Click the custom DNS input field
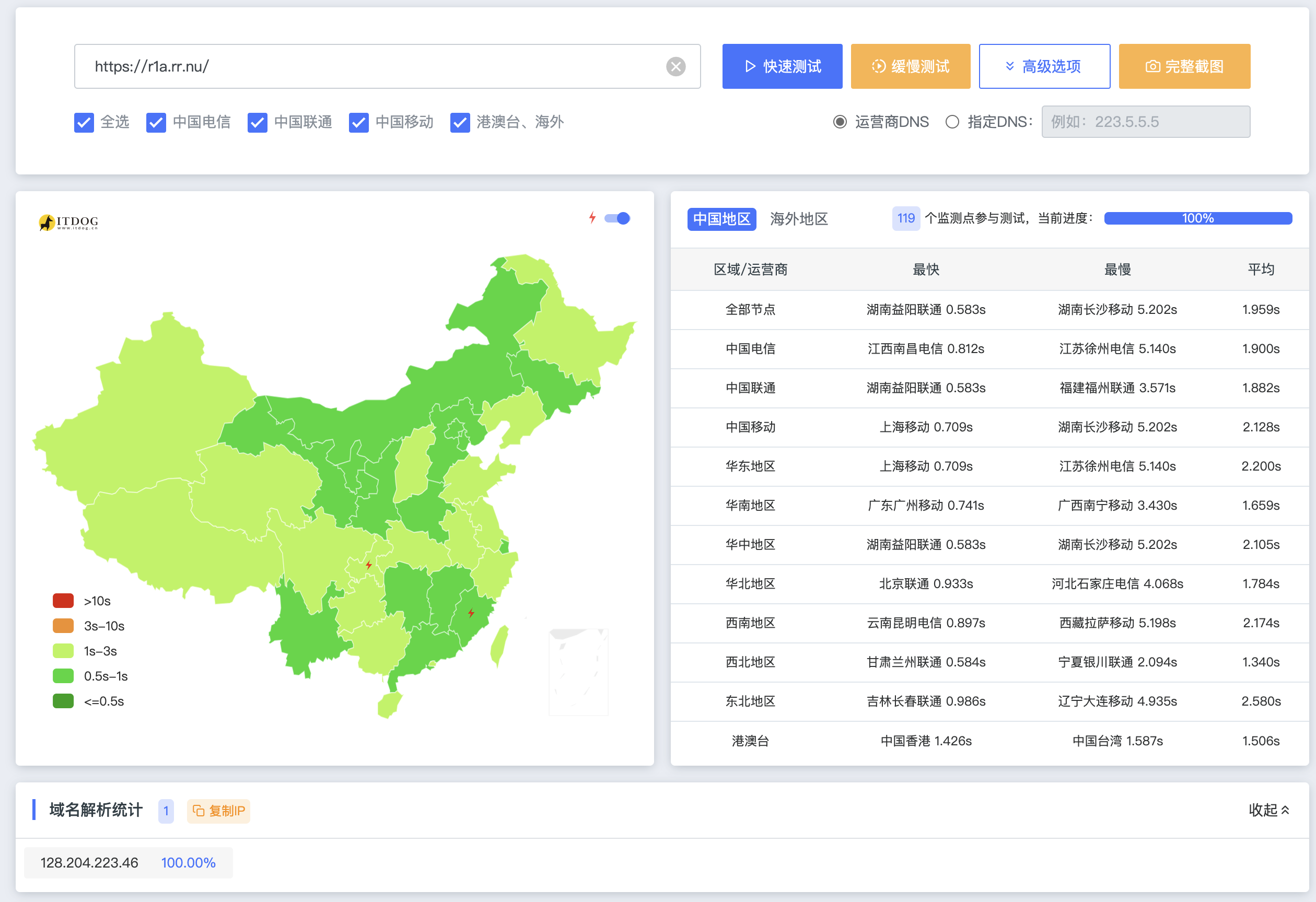1316x902 pixels. click(x=1146, y=122)
